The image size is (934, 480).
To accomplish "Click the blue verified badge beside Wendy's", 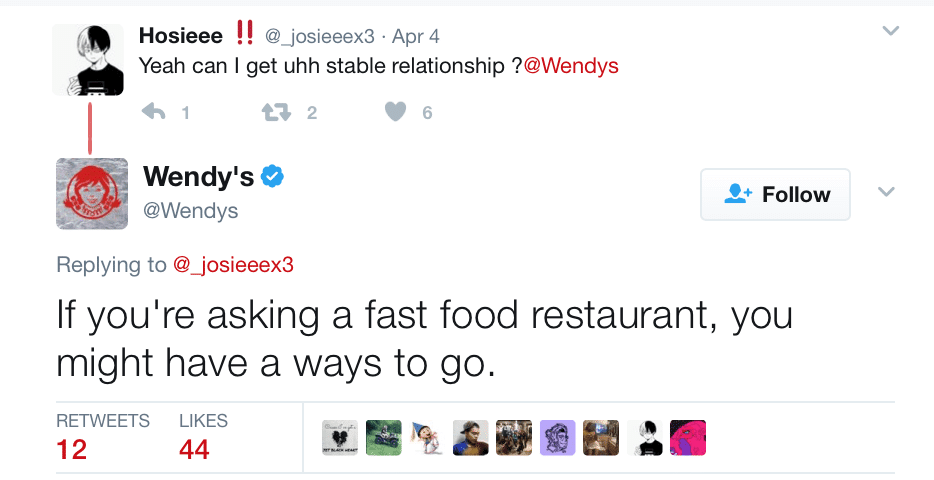I will coord(273,177).
